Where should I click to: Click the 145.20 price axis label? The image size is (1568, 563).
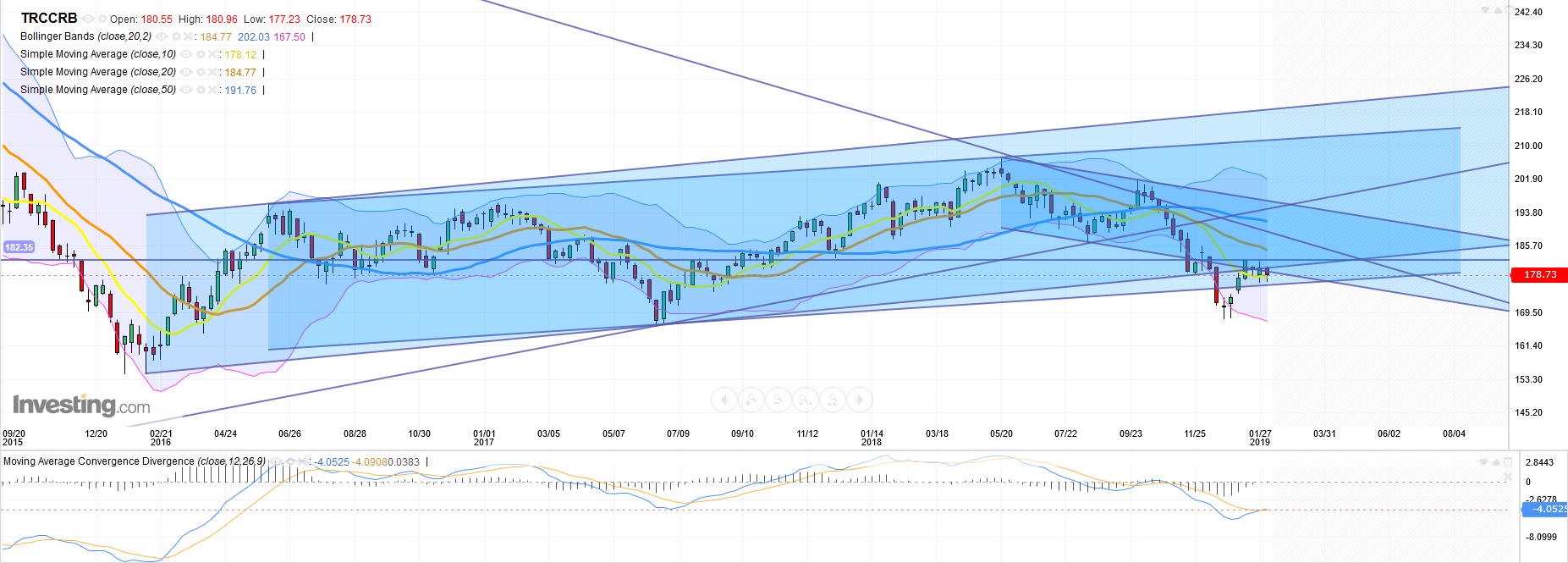[1528, 412]
